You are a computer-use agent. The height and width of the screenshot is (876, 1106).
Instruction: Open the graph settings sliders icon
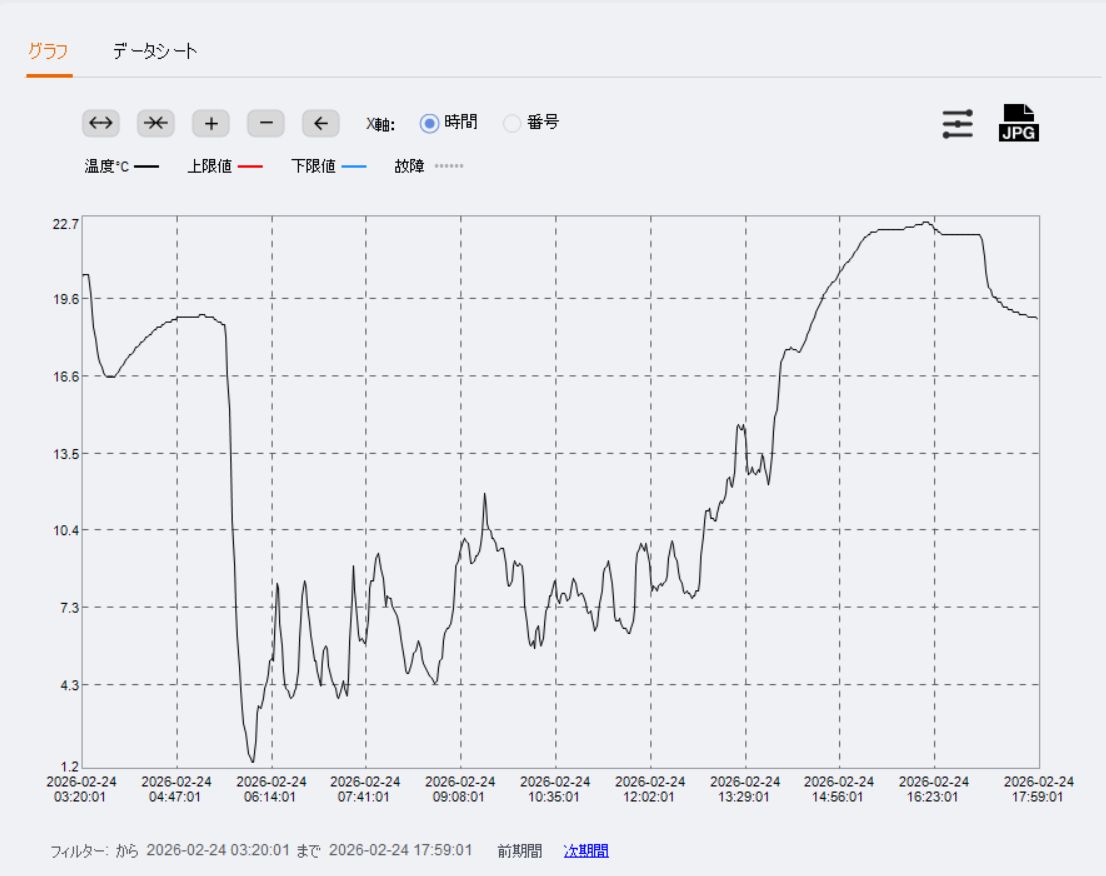(957, 123)
